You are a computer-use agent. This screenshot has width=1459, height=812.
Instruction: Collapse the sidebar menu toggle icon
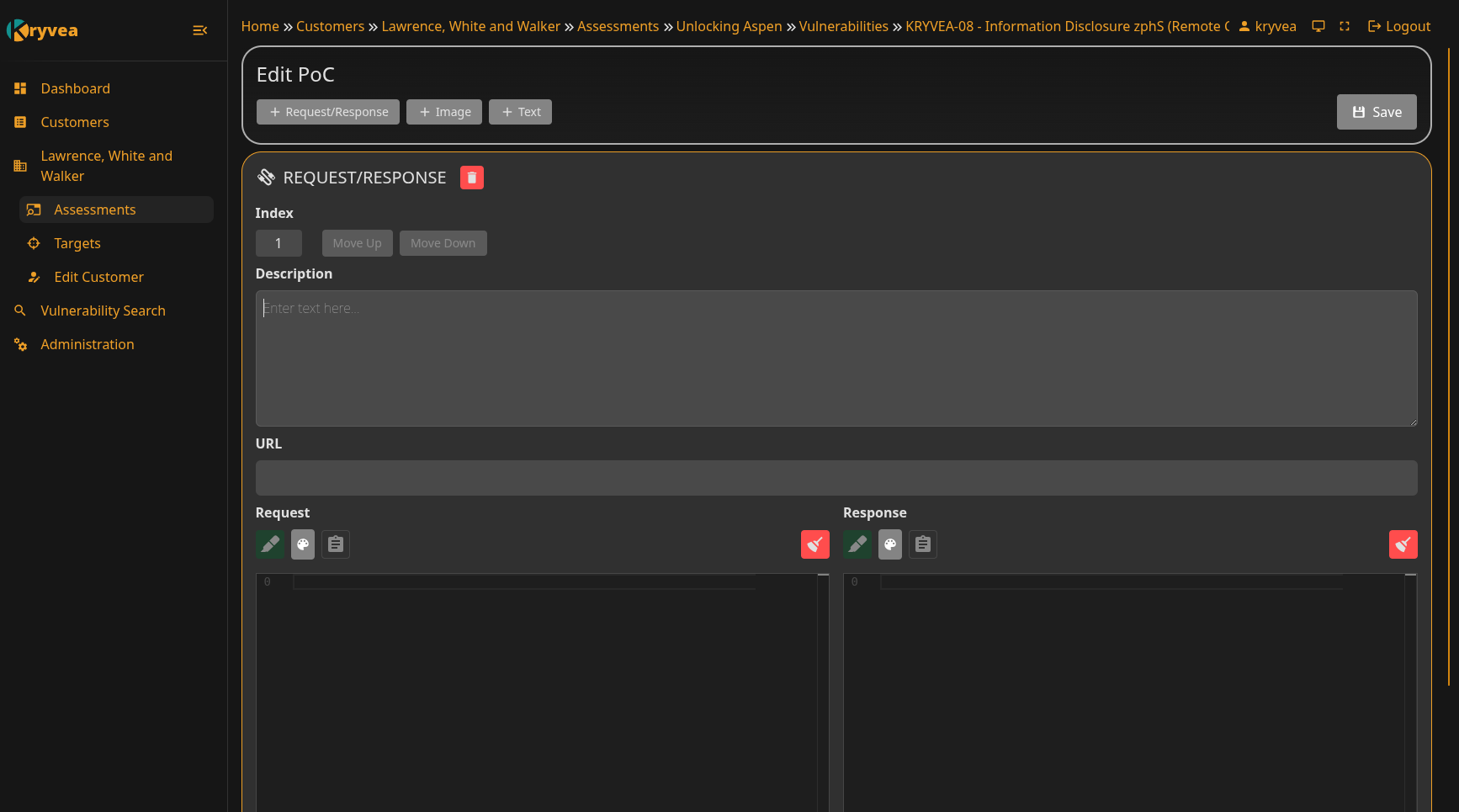pos(199,30)
